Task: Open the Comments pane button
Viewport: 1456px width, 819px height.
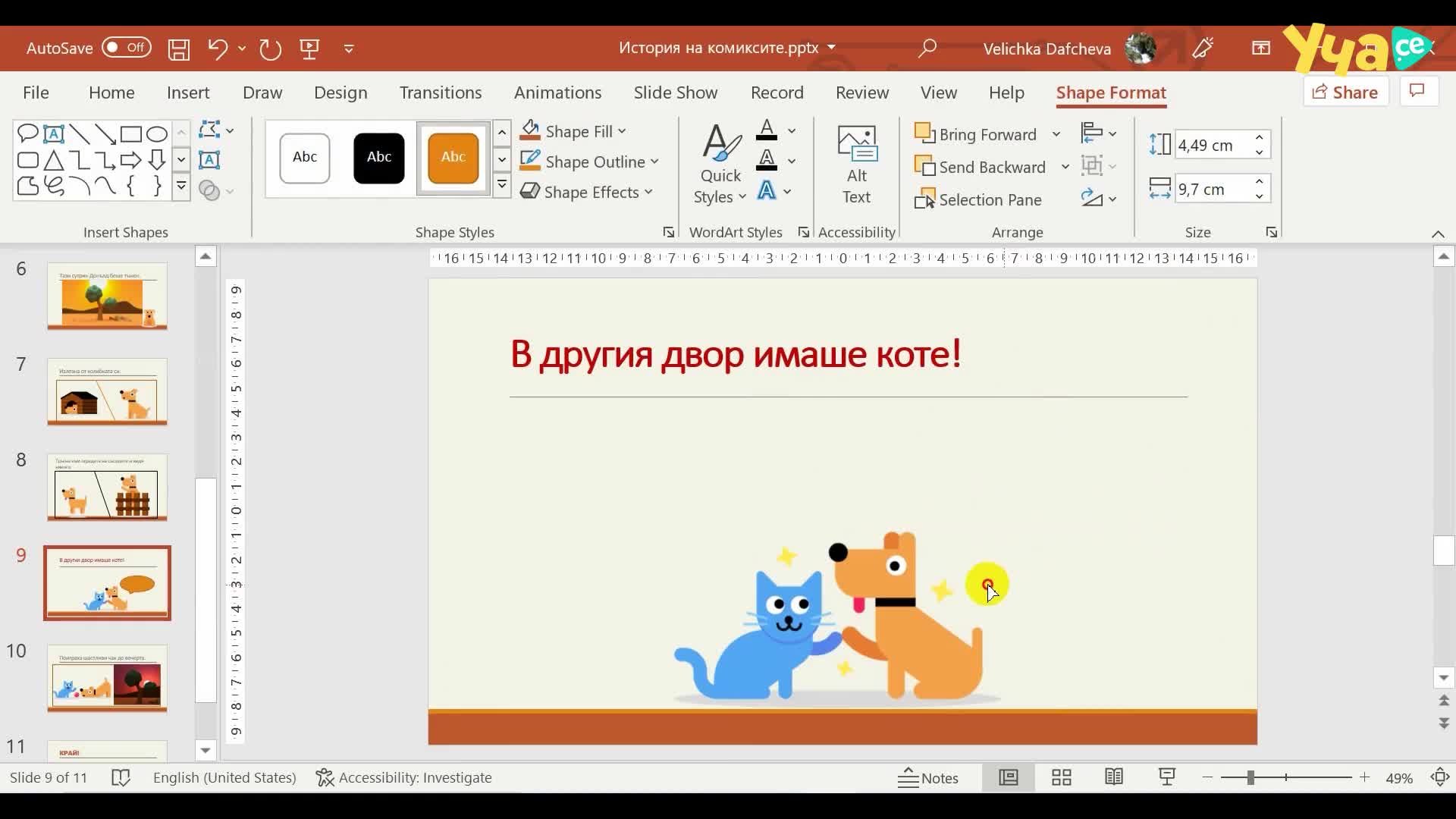Action: click(1417, 91)
